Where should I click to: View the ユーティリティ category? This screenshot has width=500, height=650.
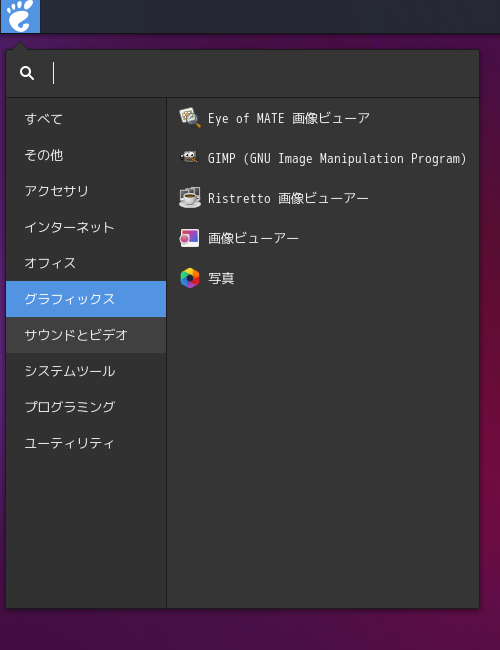point(86,443)
